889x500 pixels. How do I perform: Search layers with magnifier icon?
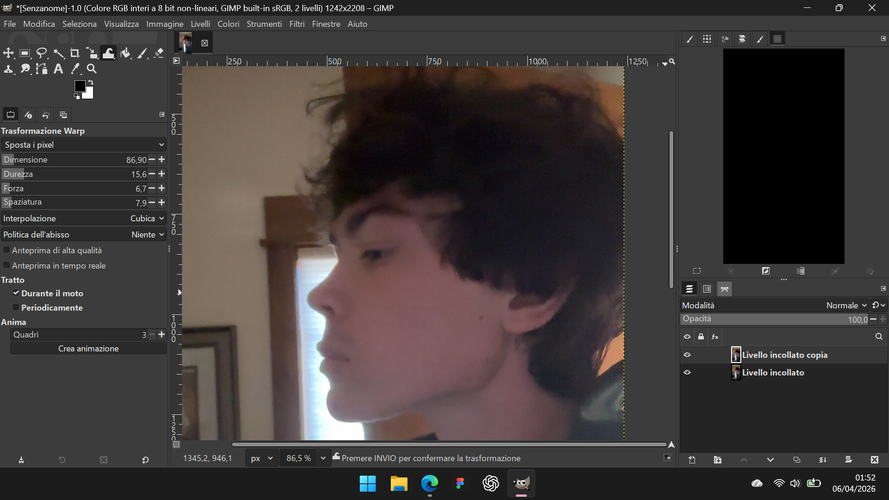879,337
